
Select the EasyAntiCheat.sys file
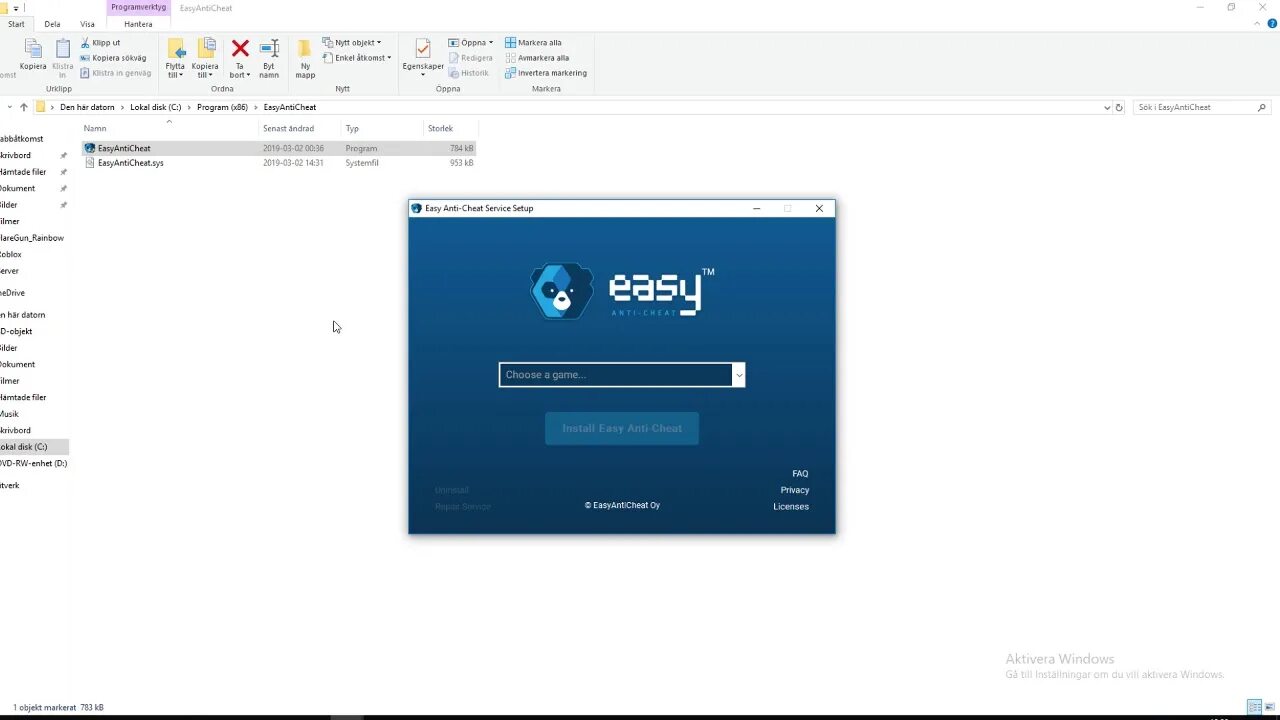279,163
